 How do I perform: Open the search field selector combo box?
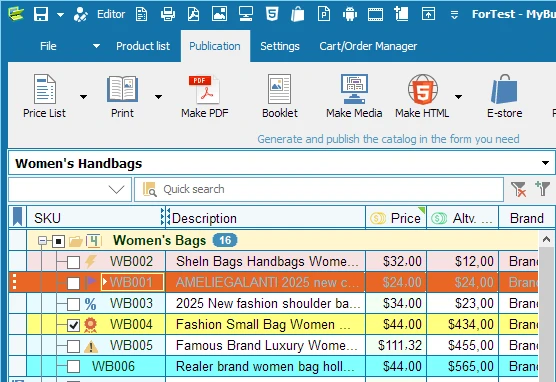click(70, 189)
